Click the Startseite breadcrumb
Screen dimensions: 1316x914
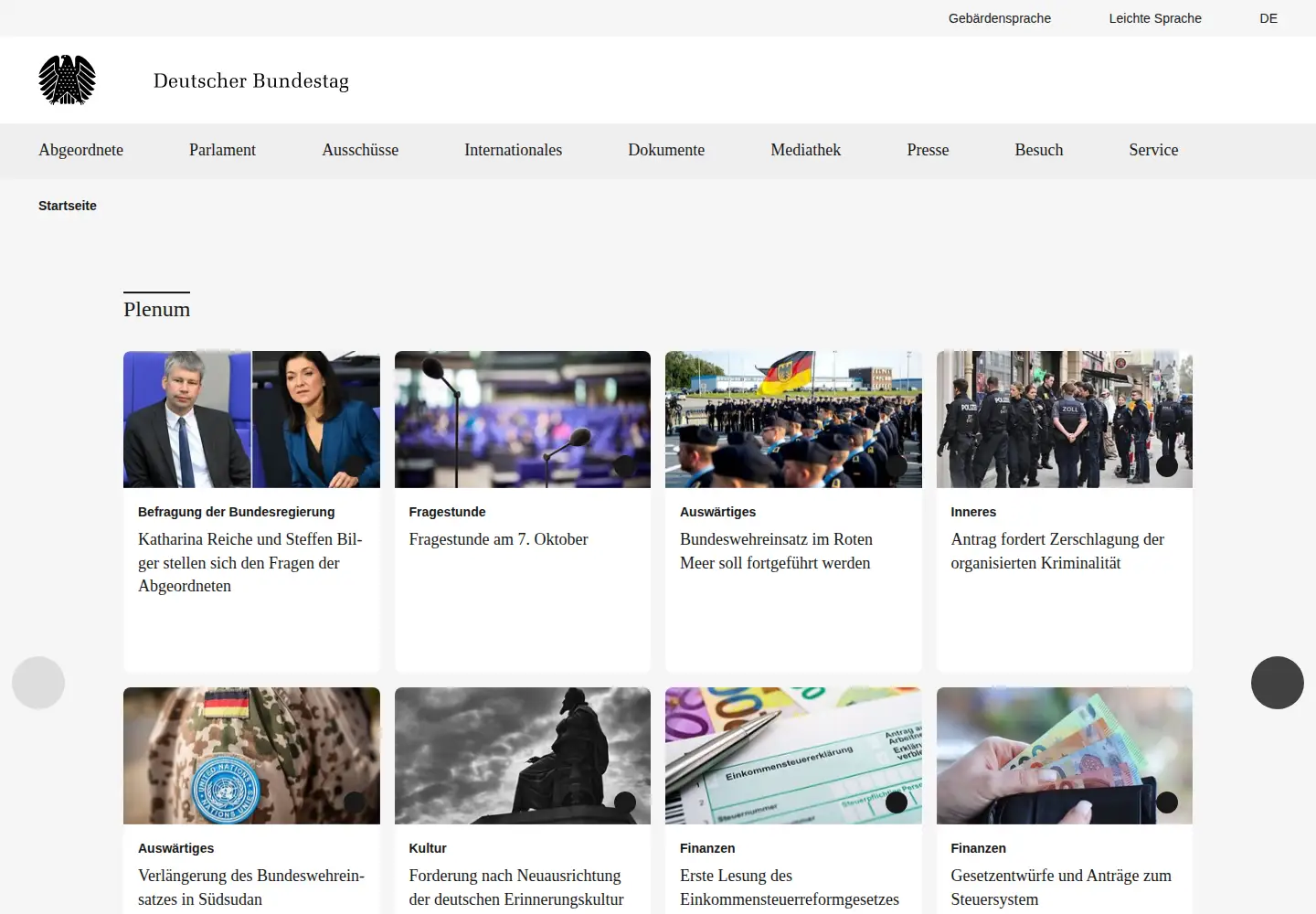(68, 206)
